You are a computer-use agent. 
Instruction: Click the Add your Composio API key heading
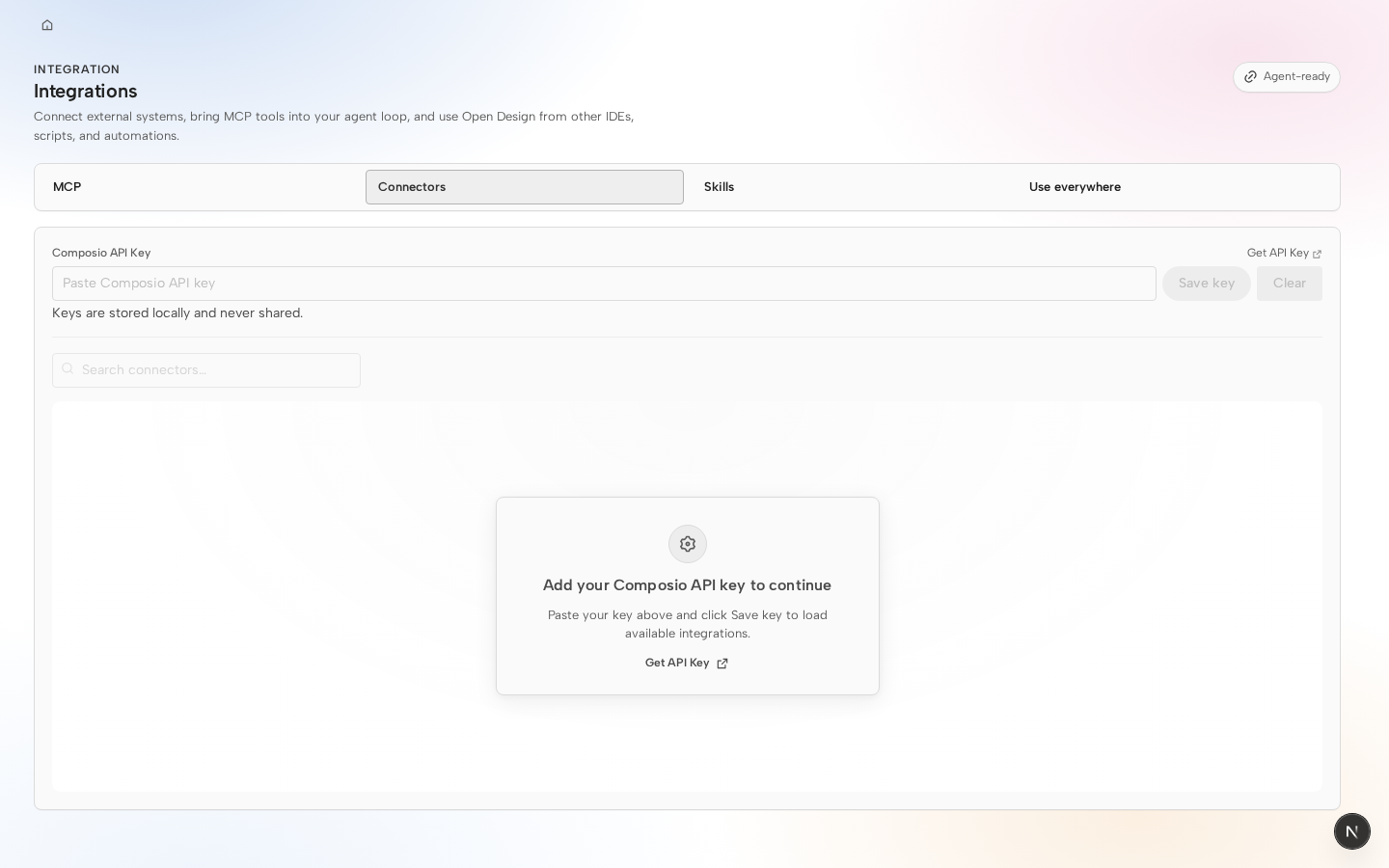(x=687, y=585)
